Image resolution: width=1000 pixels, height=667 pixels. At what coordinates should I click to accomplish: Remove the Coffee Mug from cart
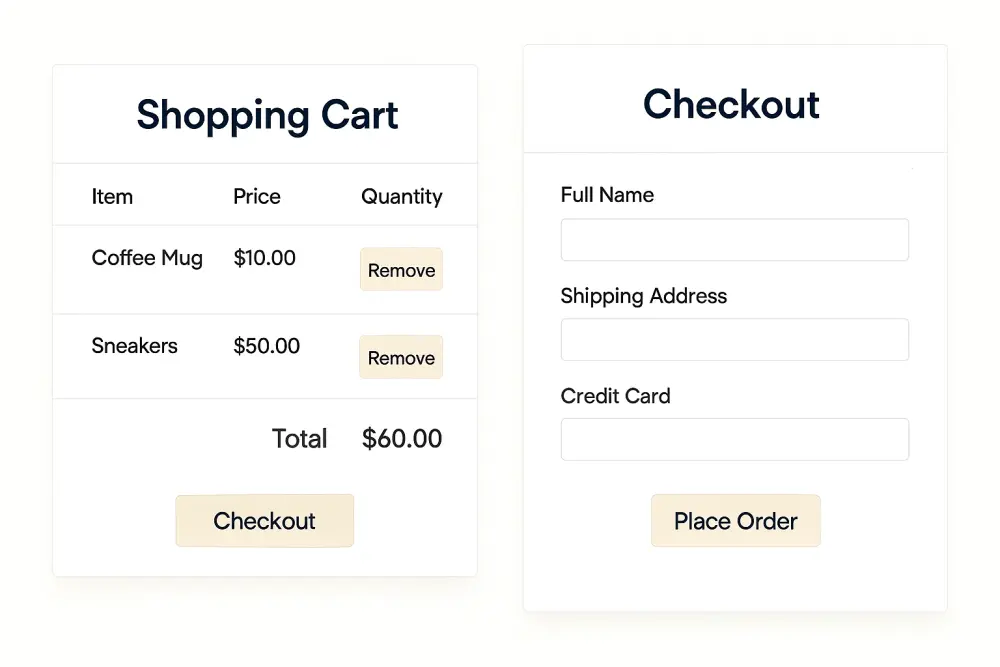[x=400, y=270]
